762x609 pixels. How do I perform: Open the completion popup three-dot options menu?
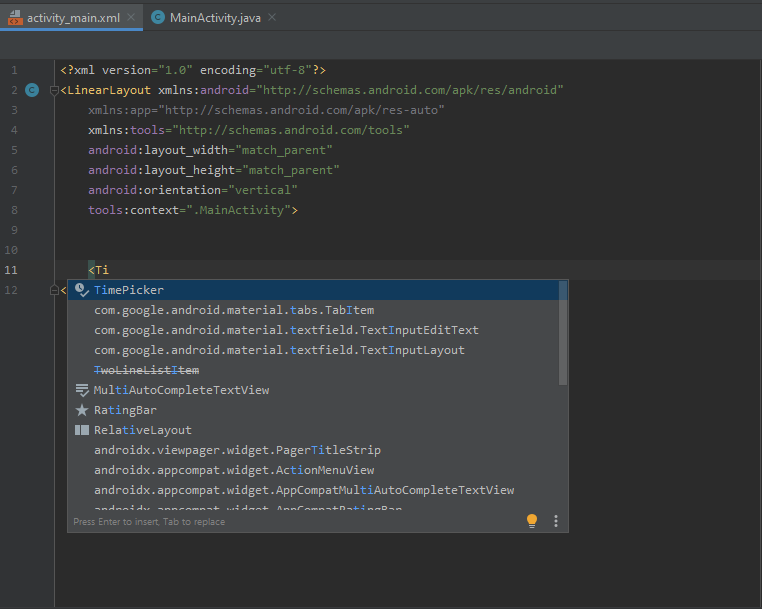[x=556, y=521]
